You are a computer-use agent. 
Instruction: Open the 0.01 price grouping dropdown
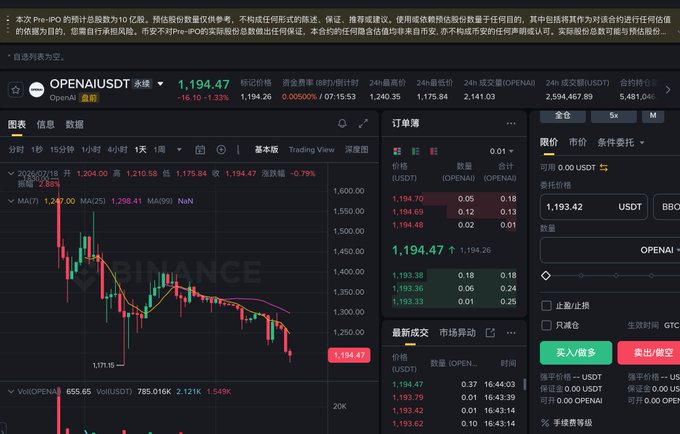[x=501, y=151]
